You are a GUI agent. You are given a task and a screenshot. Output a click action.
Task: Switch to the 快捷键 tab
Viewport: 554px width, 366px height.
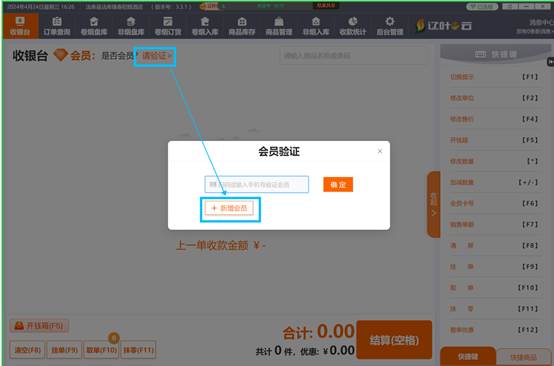pyautogui.click(x=468, y=356)
